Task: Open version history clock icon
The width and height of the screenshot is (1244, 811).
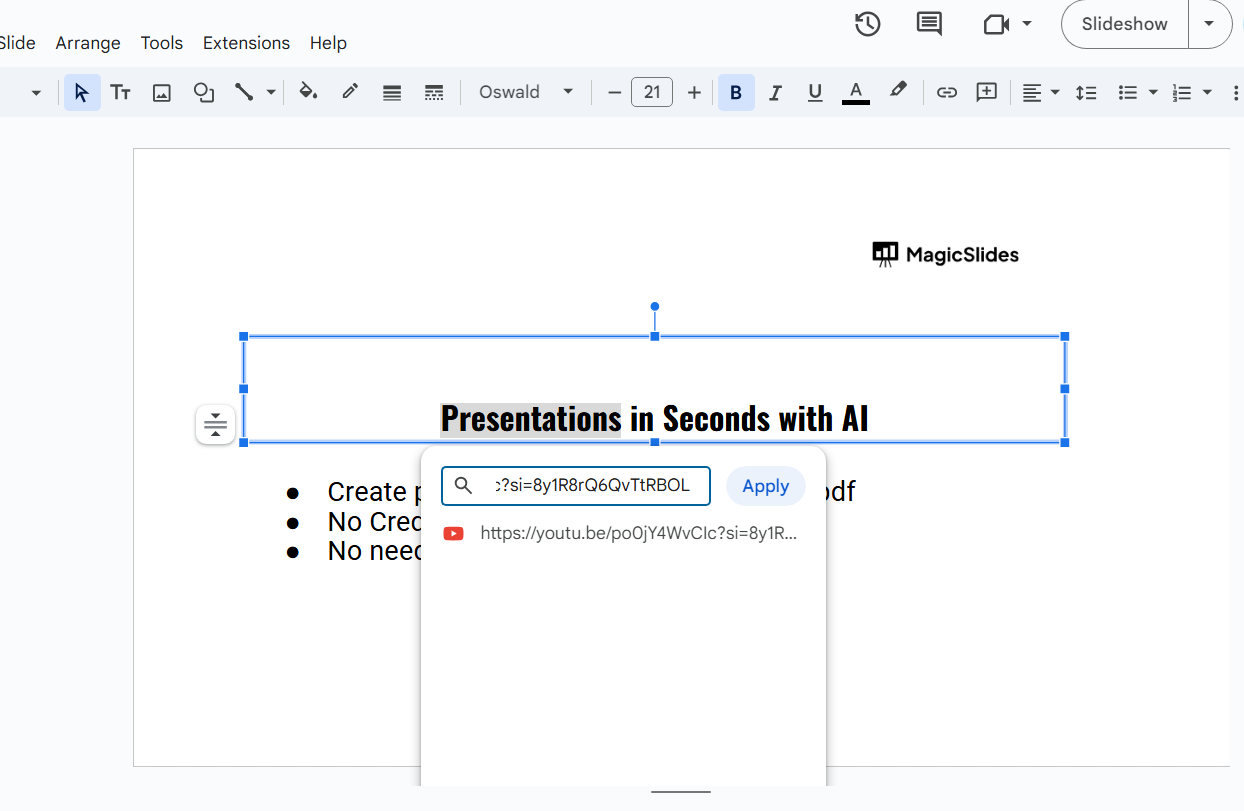Action: [x=867, y=24]
